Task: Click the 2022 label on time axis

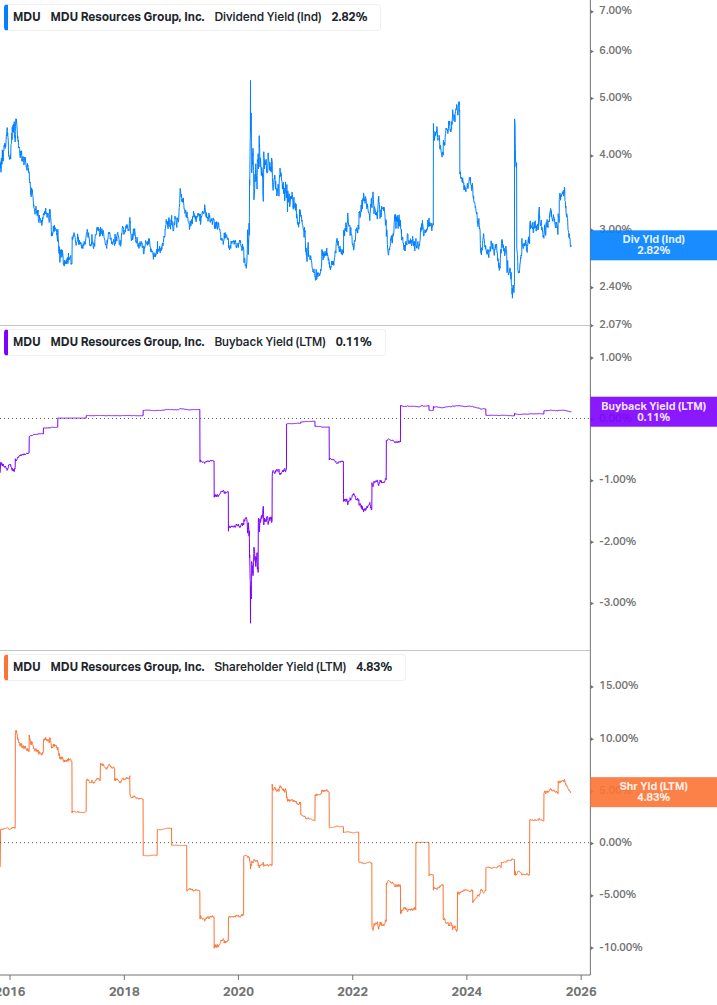Action: point(352,992)
